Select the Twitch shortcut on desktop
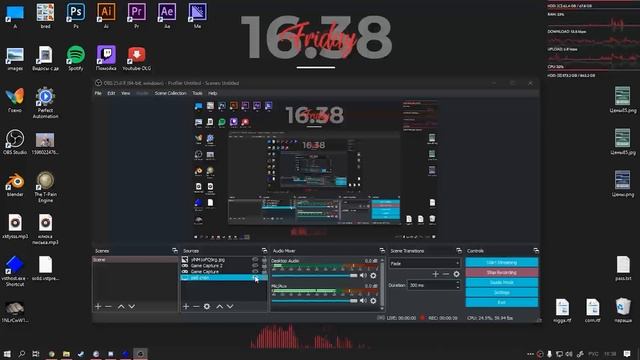The image size is (640, 360). pyautogui.click(x=106, y=58)
